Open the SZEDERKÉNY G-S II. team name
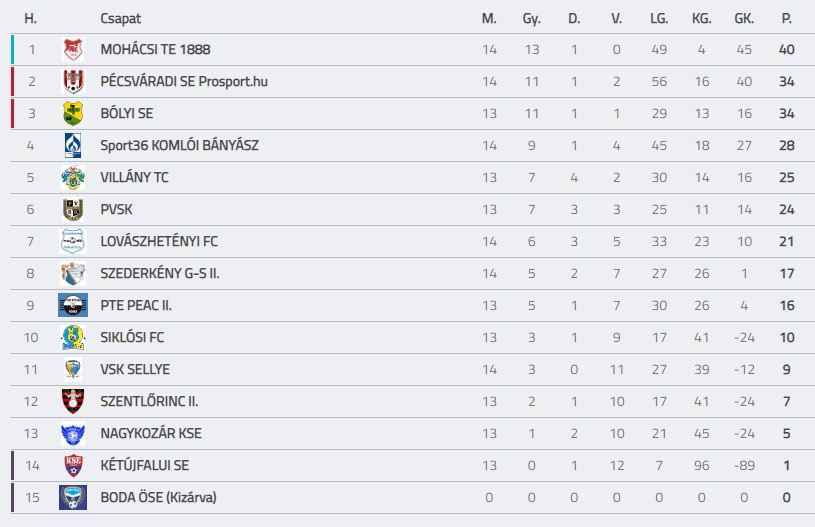 [160, 273]
